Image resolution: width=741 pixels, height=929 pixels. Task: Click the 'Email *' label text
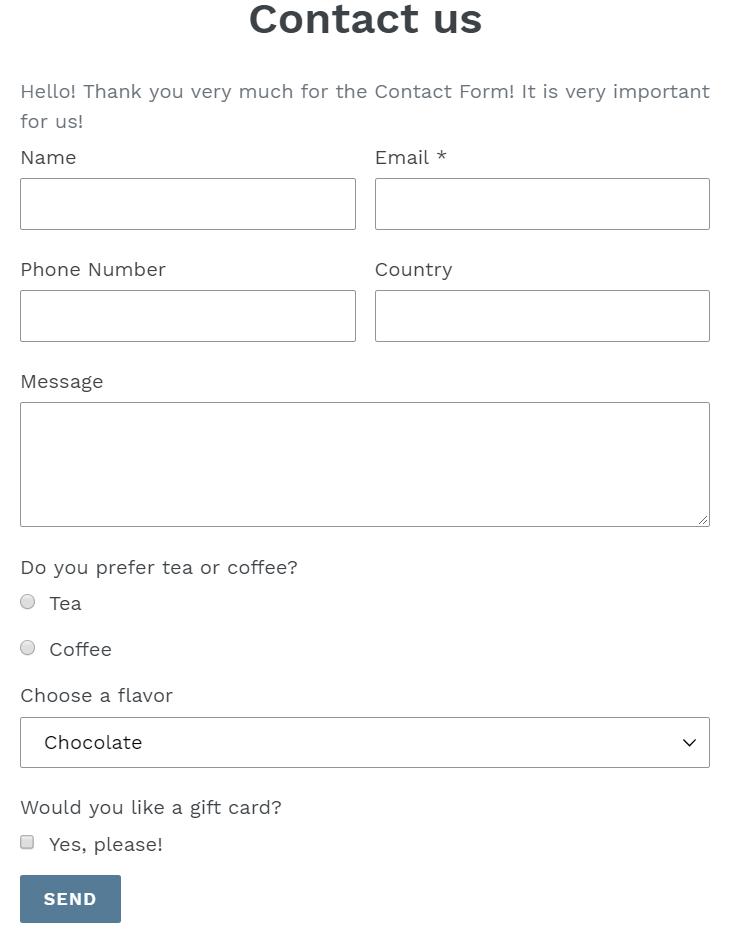(x=410, y=157)
